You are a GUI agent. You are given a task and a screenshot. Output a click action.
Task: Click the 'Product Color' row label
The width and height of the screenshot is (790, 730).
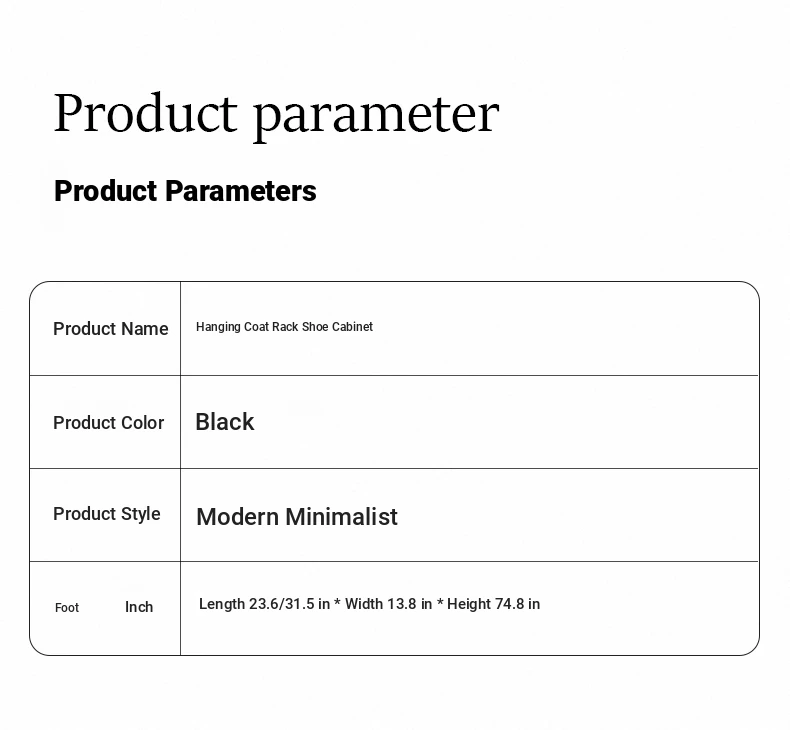point(109,423)
